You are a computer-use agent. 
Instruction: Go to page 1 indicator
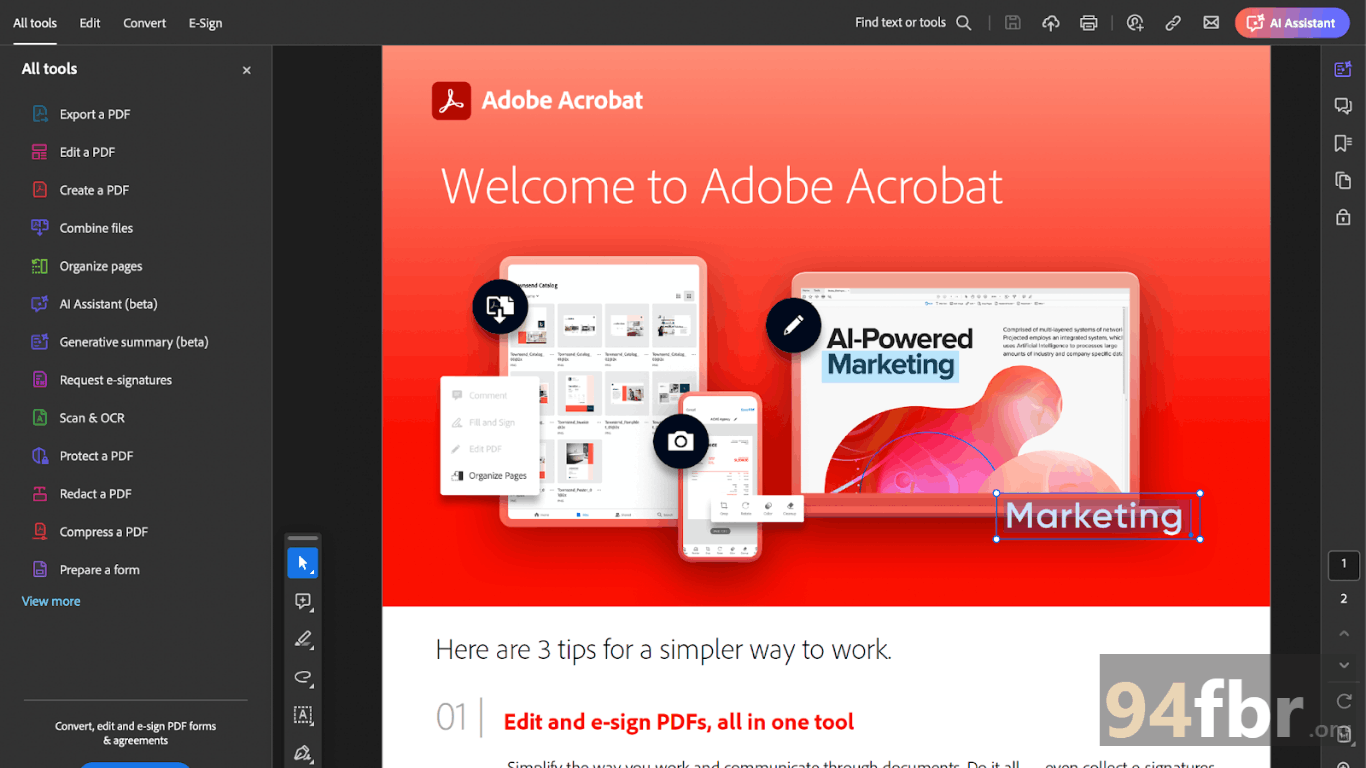(1344, 565)
